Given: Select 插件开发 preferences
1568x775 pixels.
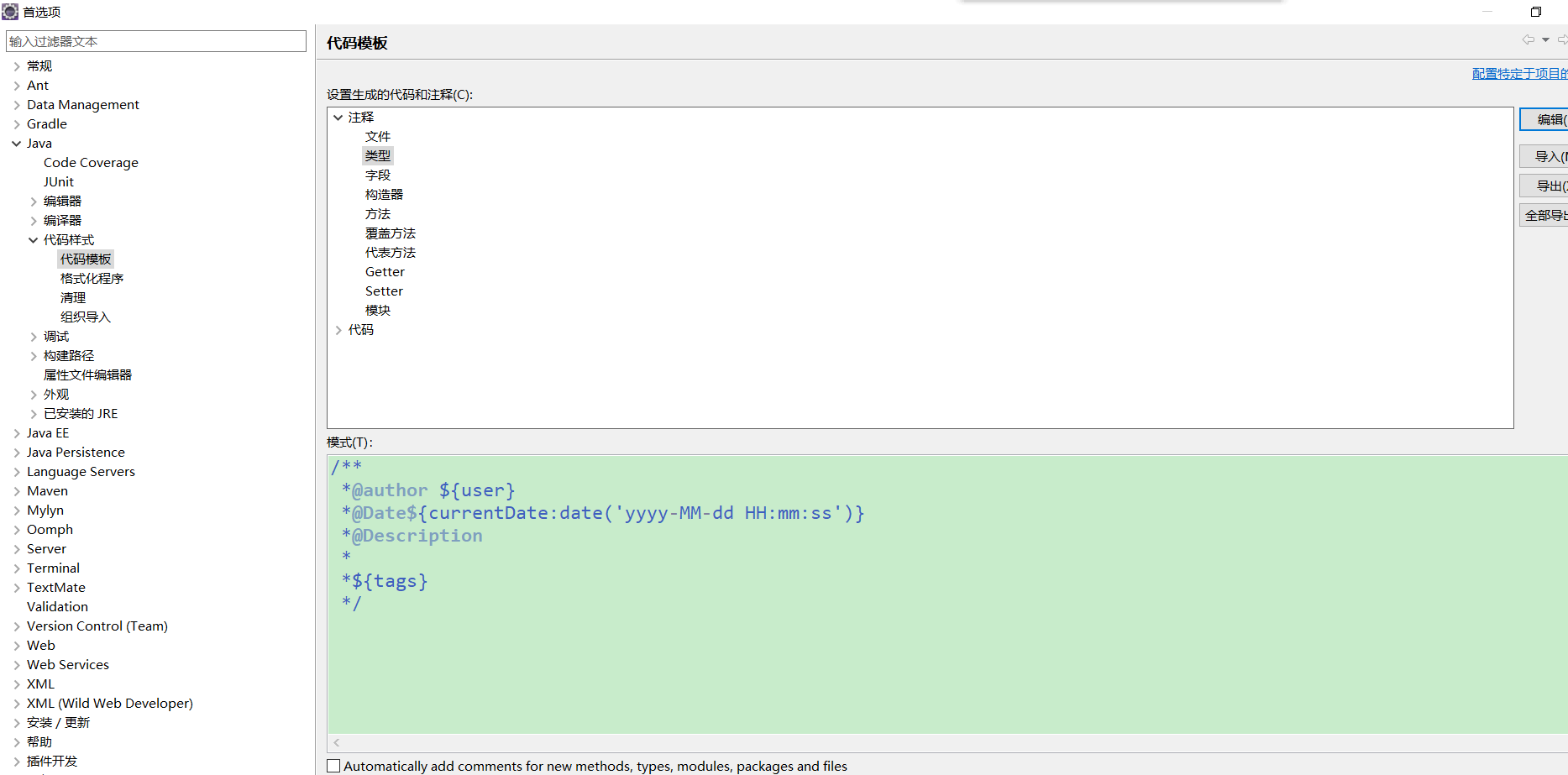Looking at the screenshot, I should click(x=52, y=762).
